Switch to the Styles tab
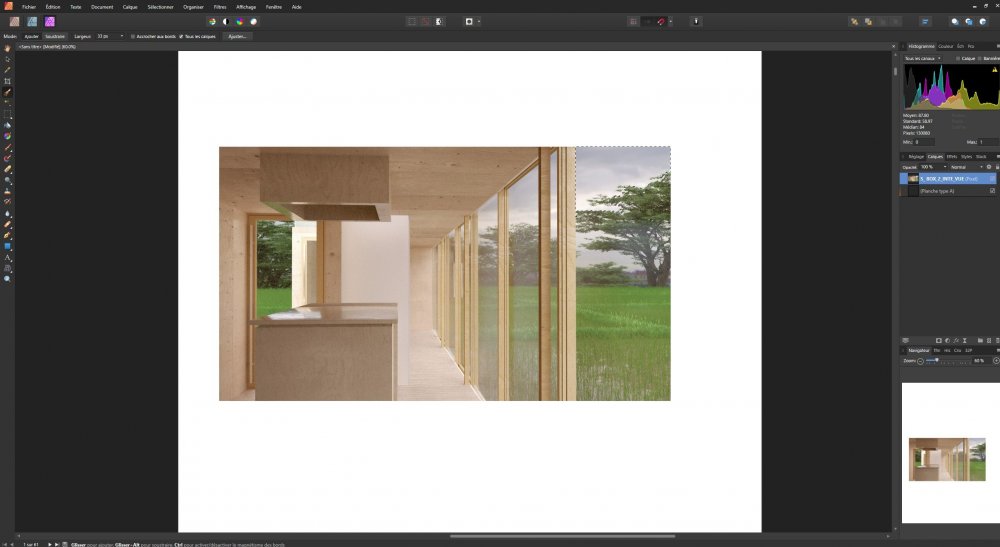The width and height of the screenshot is (1000, 547). coord(966,157)
